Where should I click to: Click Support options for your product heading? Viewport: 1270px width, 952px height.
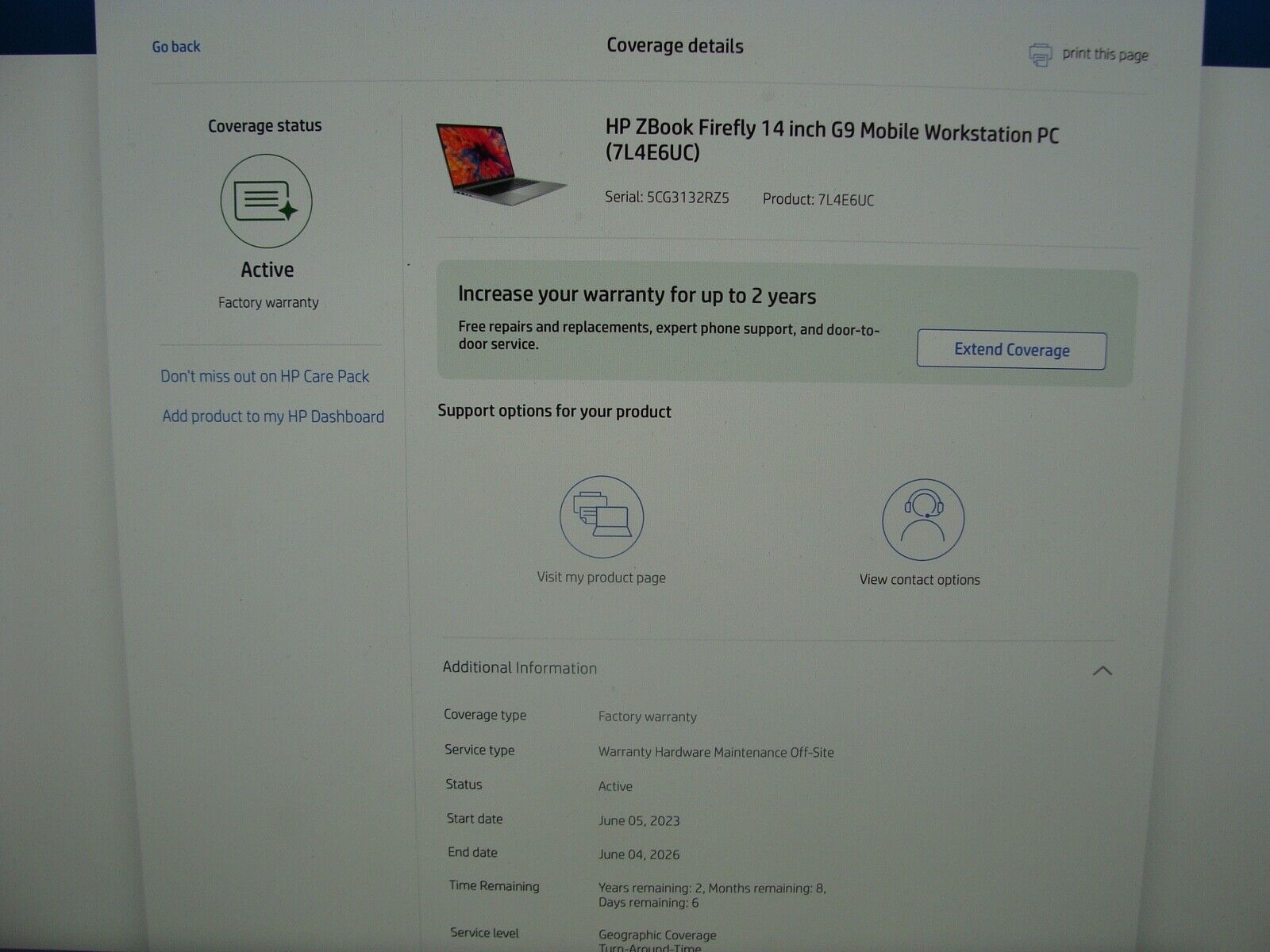(x=554, y=411)
